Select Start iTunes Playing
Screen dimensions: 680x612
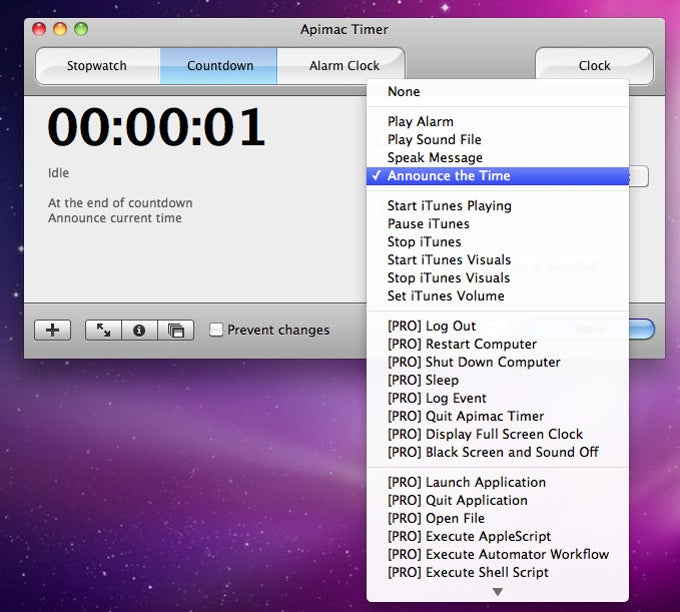pyautogui.click(x=497, y=206)
